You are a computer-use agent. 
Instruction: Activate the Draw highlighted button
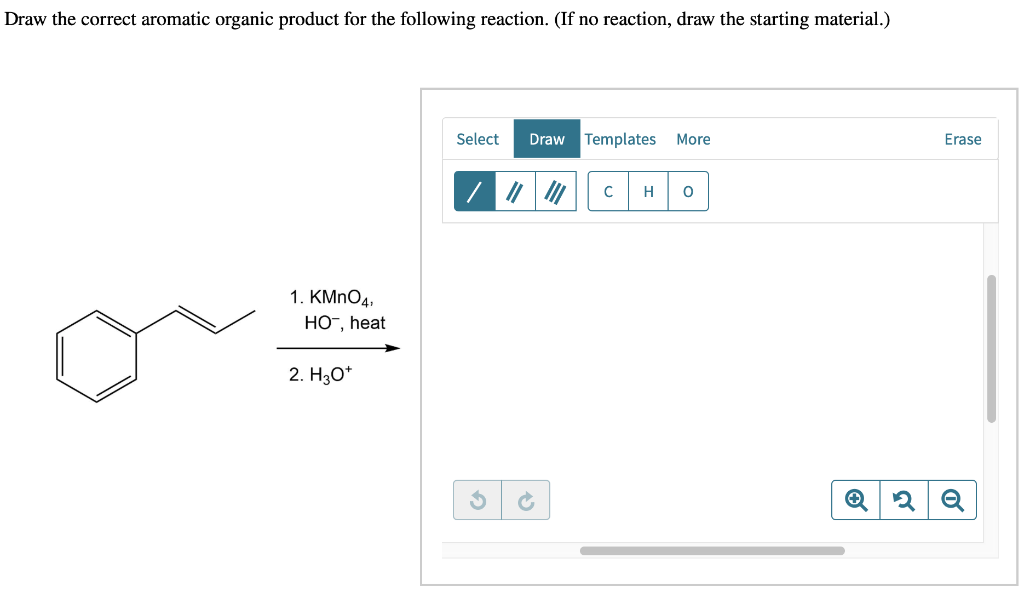[x=546, y=139]
